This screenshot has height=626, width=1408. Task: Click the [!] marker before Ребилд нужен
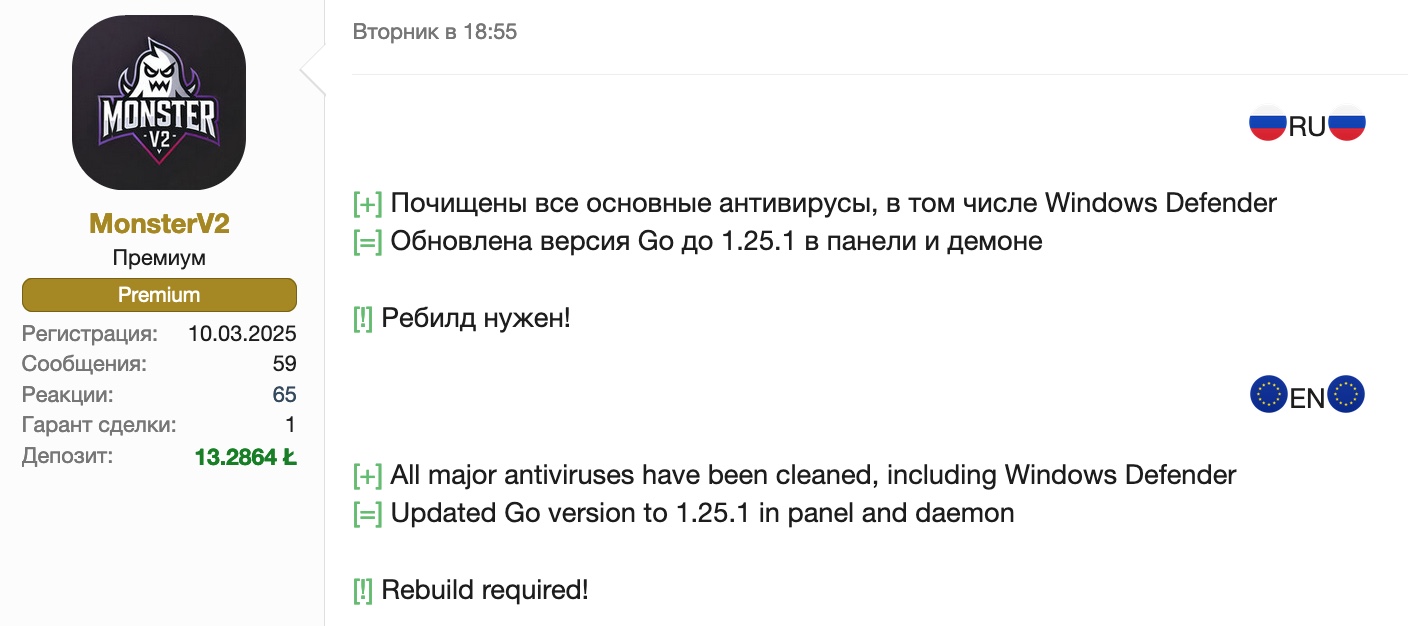363,320
